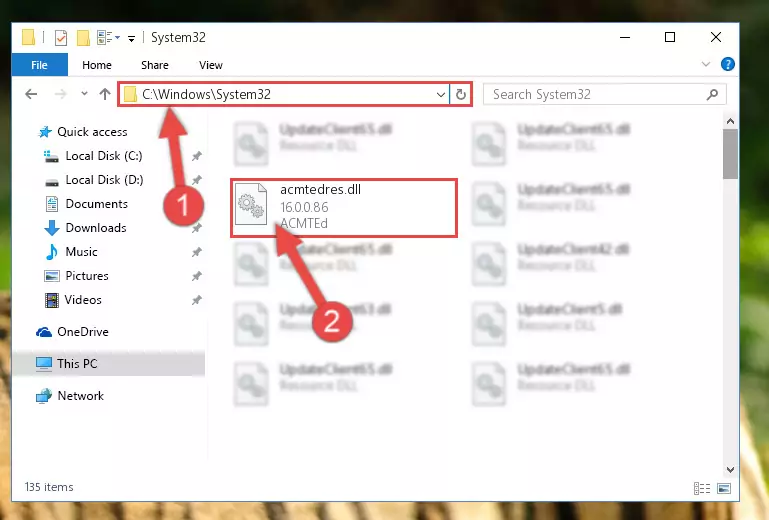Open Music in sidebar
769x520 pixels.
tap(81, 252)
